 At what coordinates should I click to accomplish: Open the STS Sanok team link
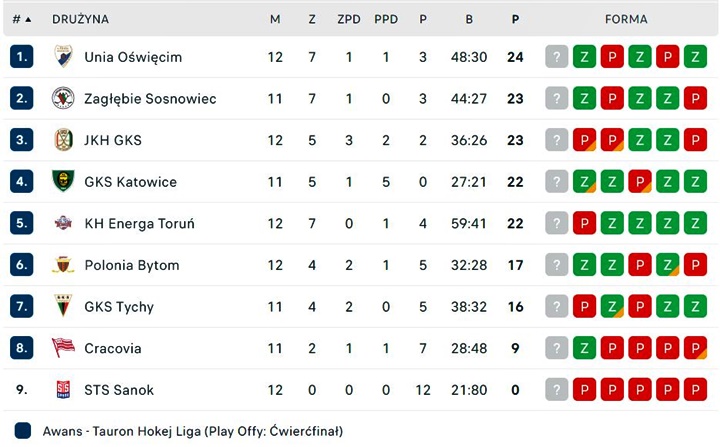pos(119,390)
